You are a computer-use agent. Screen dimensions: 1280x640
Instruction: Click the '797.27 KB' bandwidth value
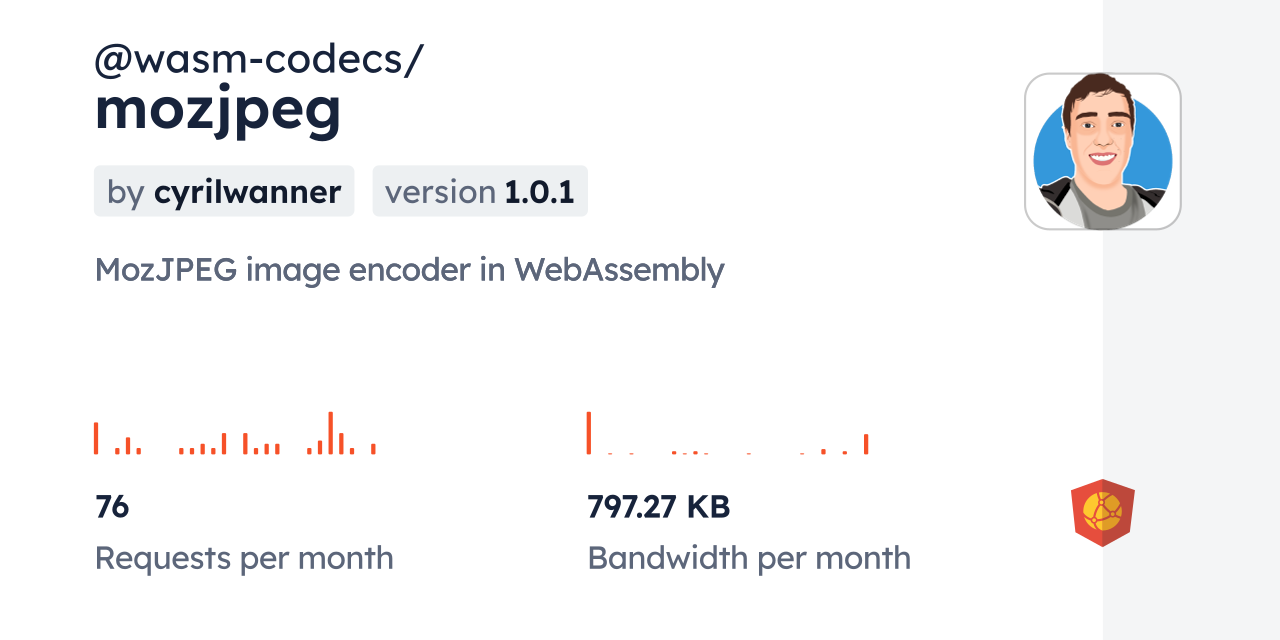(x=659, y=507)
